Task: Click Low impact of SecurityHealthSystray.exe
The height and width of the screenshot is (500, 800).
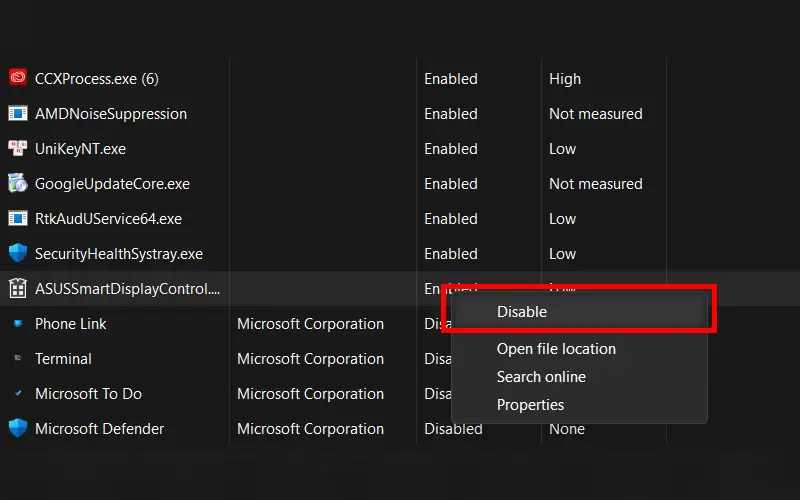Action: pos(562,254)
